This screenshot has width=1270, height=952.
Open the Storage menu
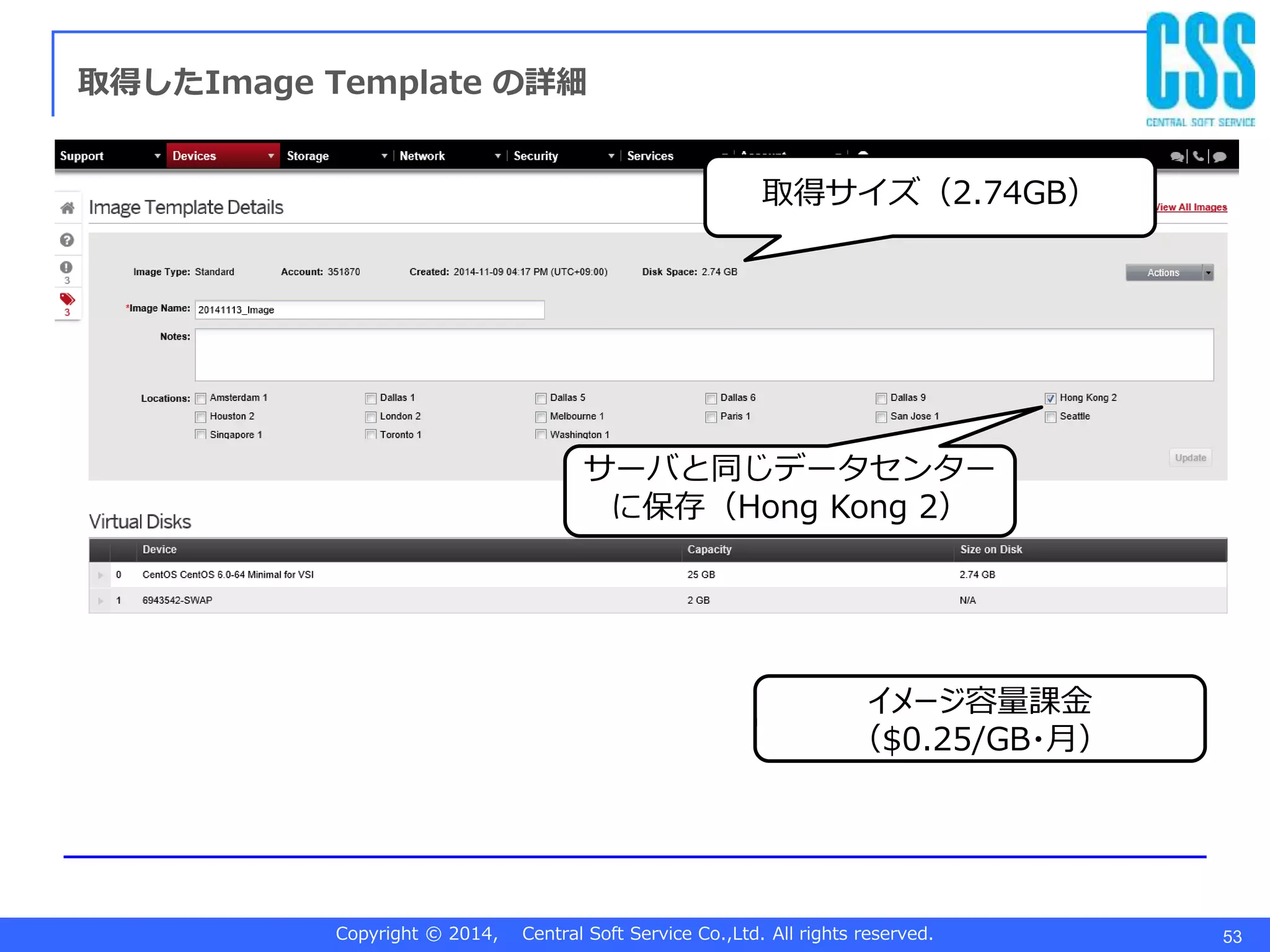(337, 156)
